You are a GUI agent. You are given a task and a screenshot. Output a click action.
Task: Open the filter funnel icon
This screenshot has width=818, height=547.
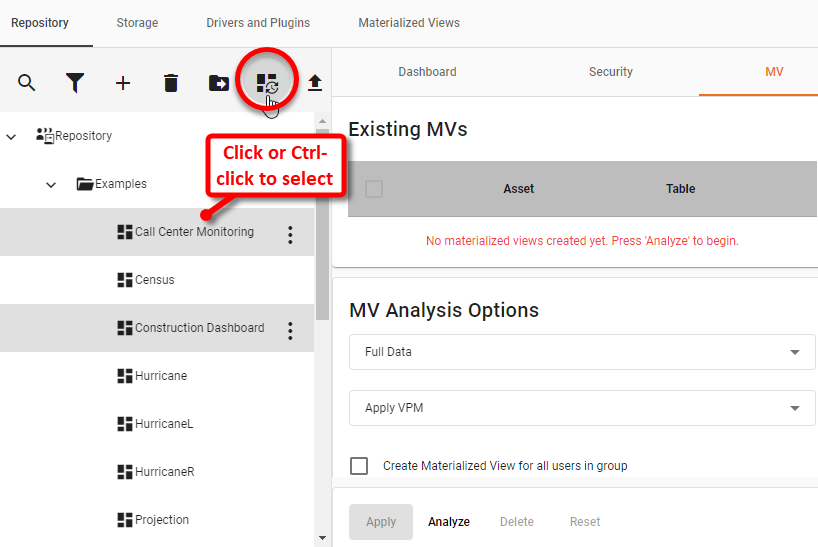pos(75,83)
